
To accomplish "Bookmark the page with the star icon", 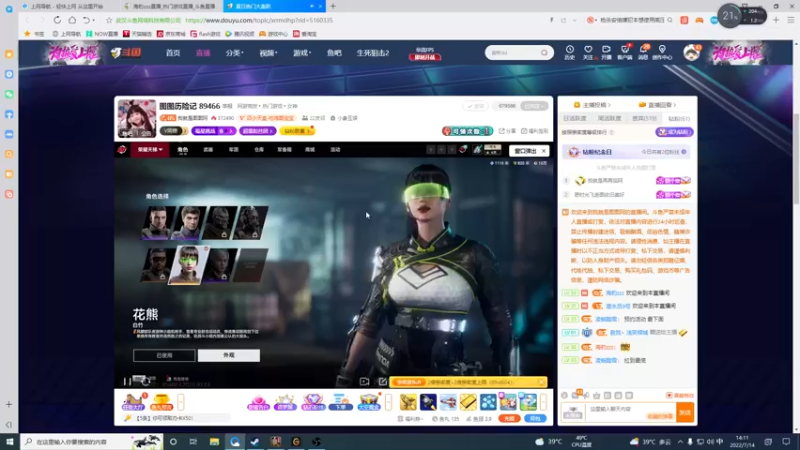I will click(109, 20).
